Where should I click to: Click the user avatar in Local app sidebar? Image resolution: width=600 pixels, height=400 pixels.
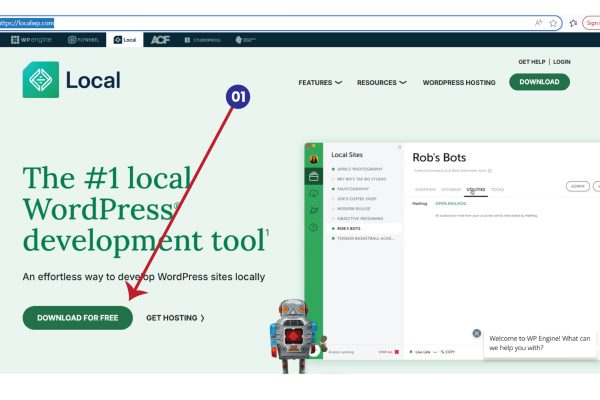pyautogui.click(x=313, y=159)
